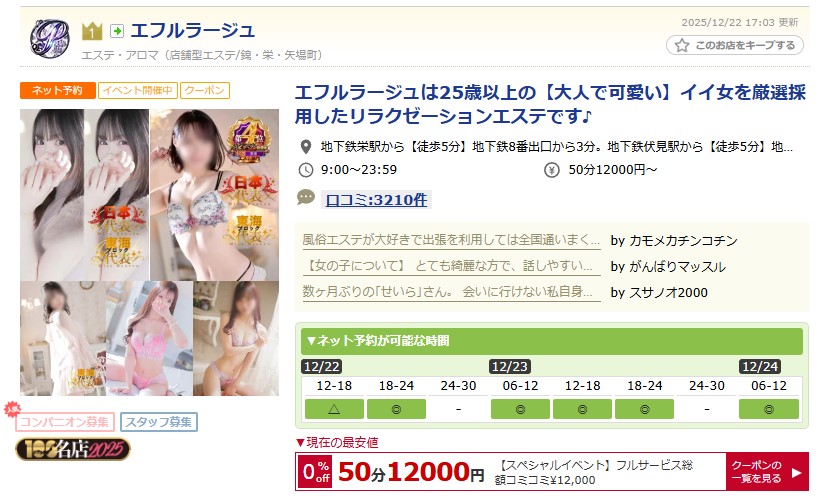Click the yen price icon

552,170
